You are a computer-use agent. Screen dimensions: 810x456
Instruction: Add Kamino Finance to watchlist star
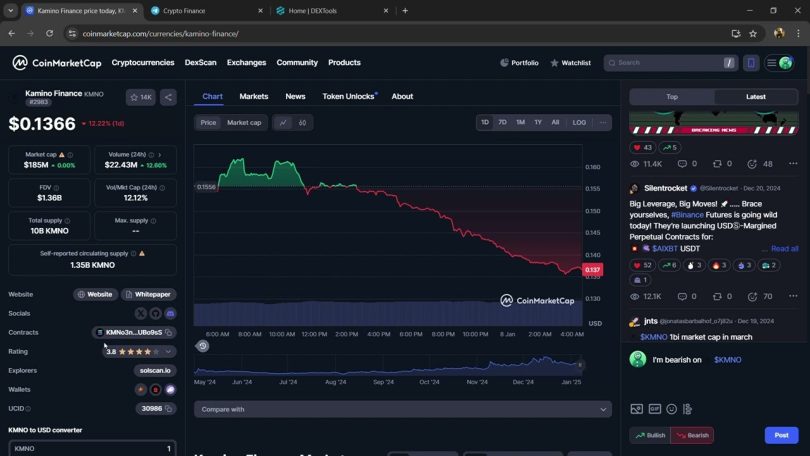(x=141, y=97)
